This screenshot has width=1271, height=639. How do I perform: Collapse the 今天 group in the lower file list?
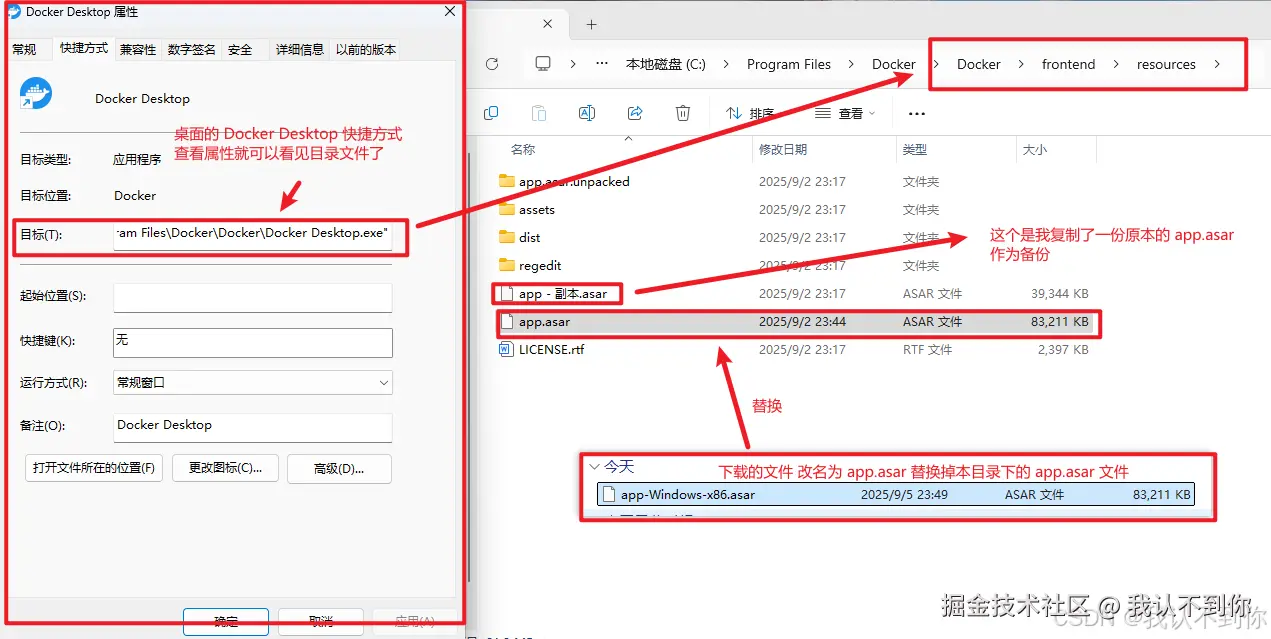coord(594,467)
